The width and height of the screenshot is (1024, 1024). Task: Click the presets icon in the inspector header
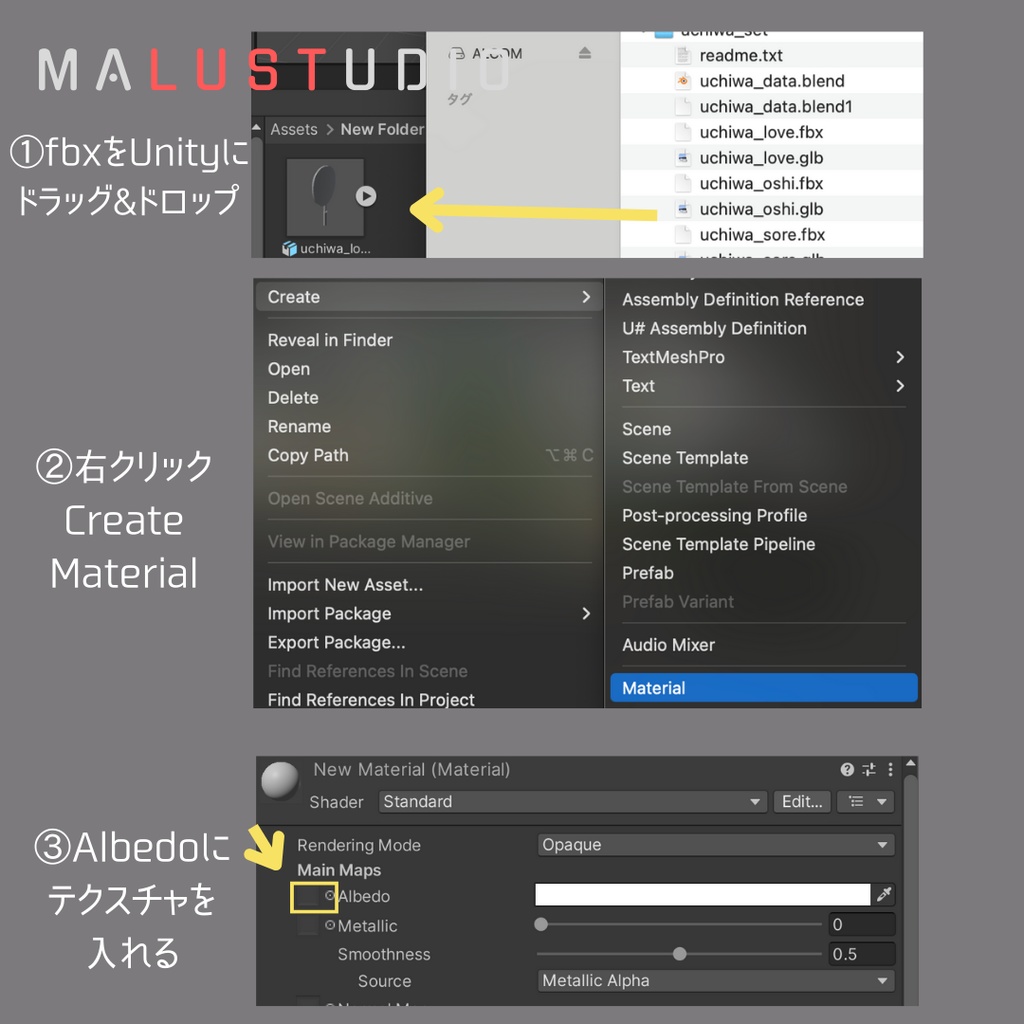pos(869,770)
